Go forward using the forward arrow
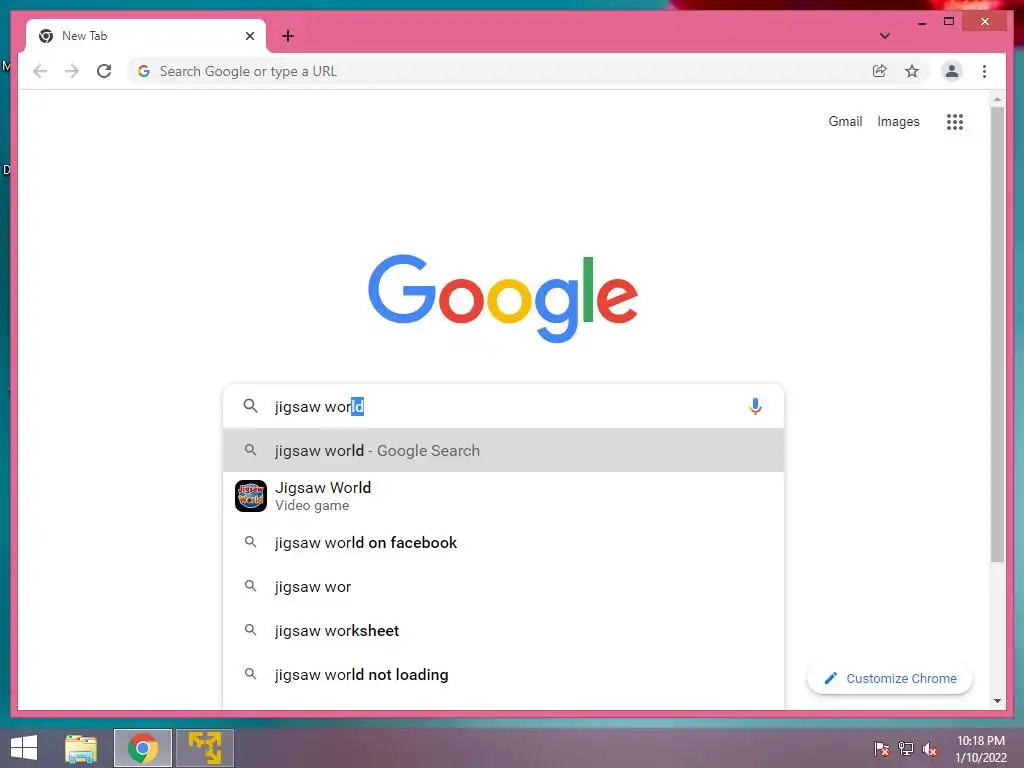1024x768 pixels. (x=72, y=71)
